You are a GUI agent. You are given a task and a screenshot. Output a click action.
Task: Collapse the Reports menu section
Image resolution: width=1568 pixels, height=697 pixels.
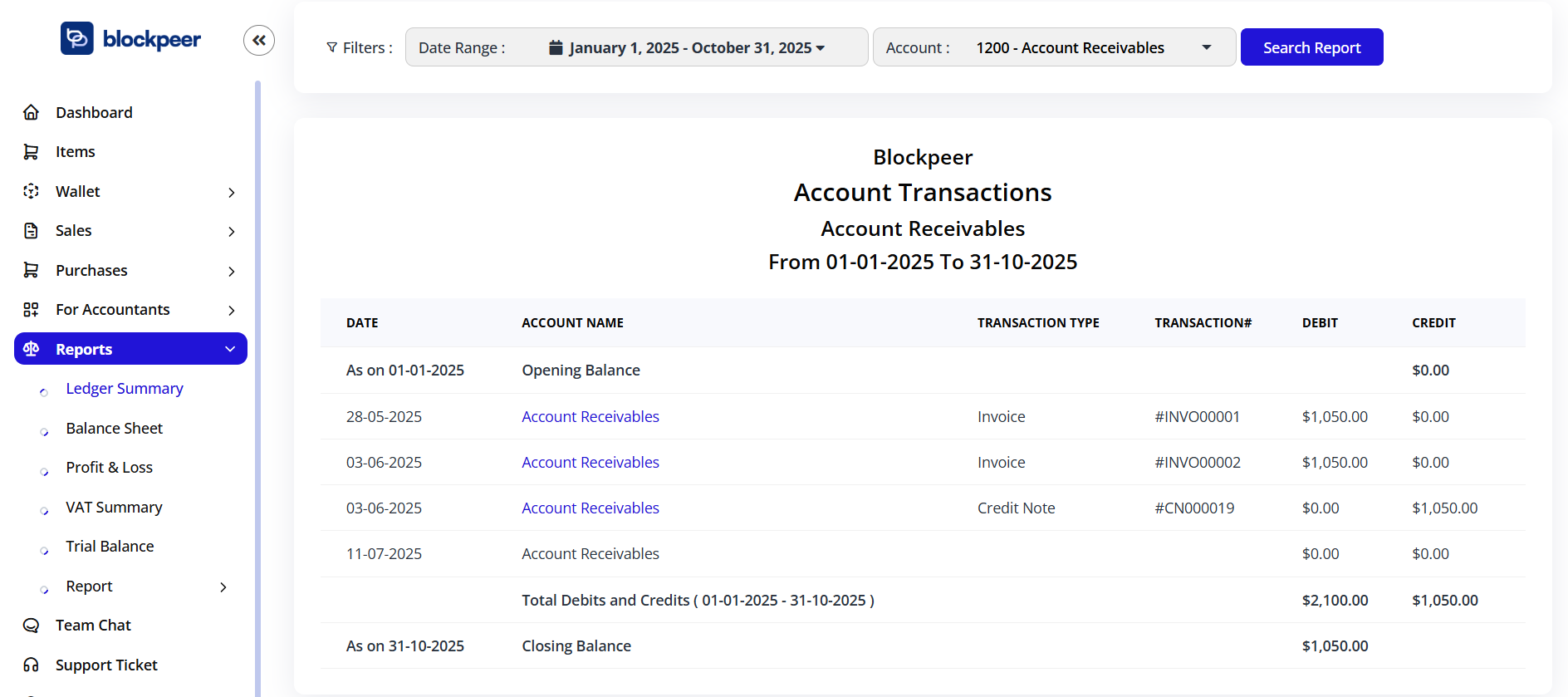click(x=230, y=349)
